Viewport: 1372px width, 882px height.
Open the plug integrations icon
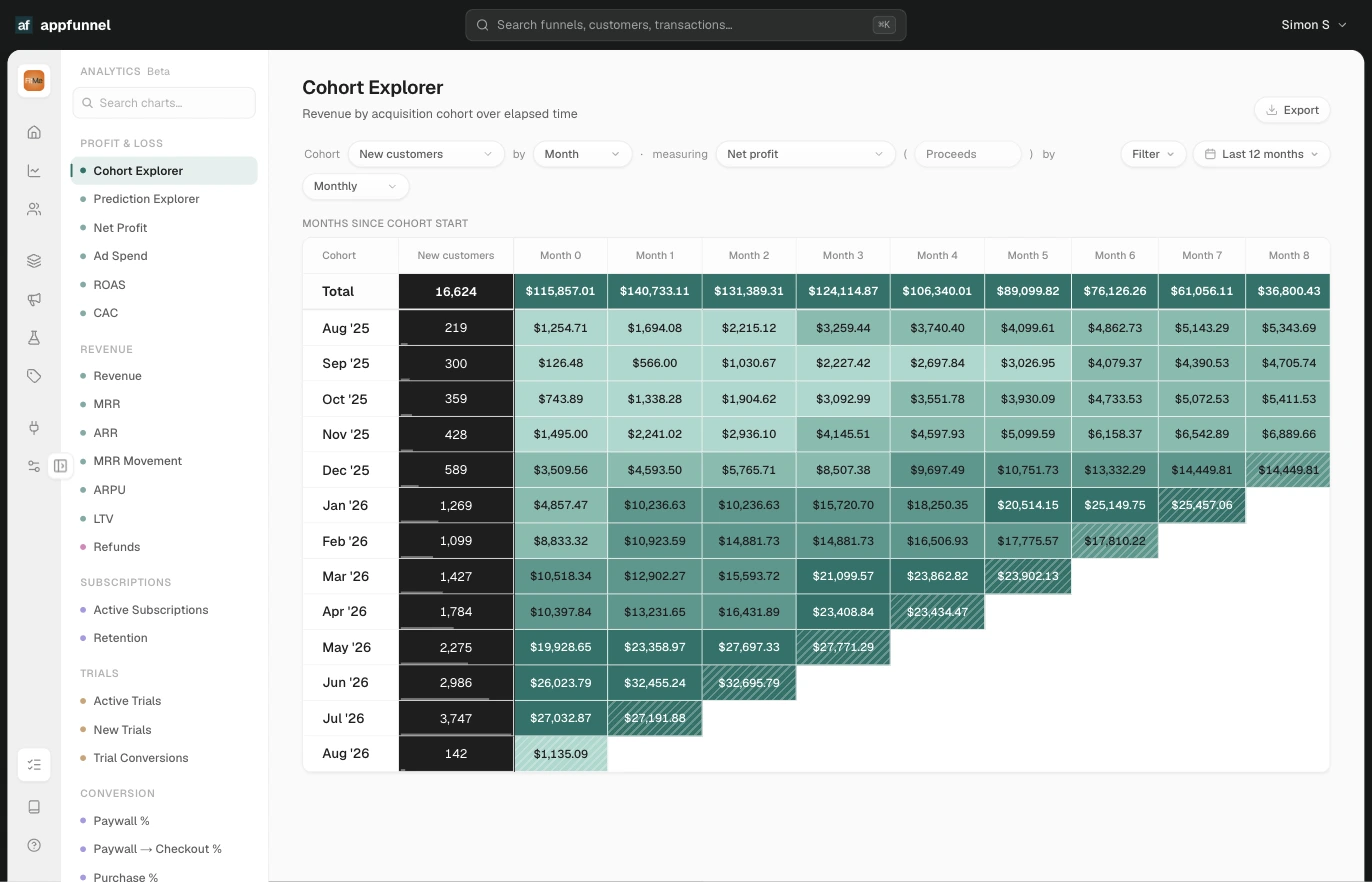[34, 428]
